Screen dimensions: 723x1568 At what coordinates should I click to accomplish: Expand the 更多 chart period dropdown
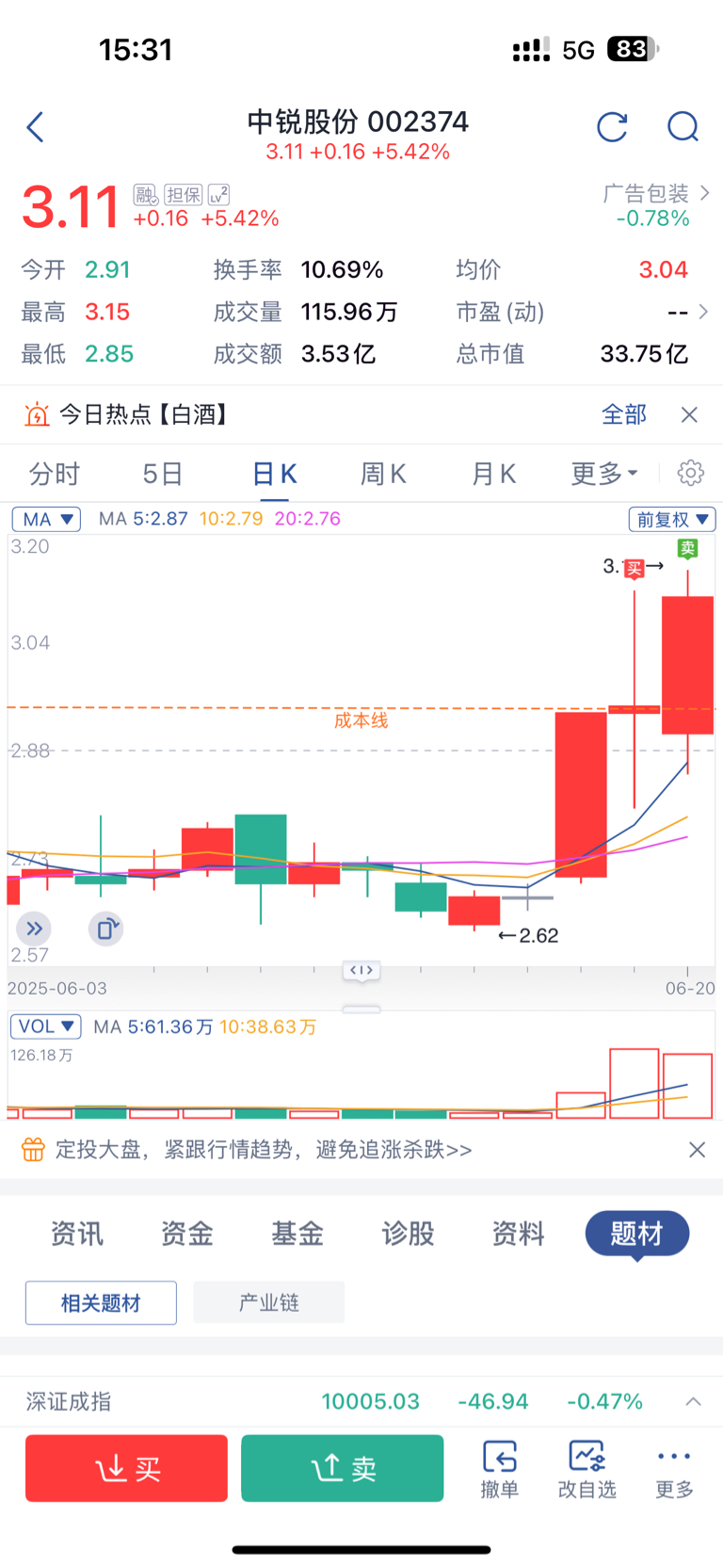[604, 473]
